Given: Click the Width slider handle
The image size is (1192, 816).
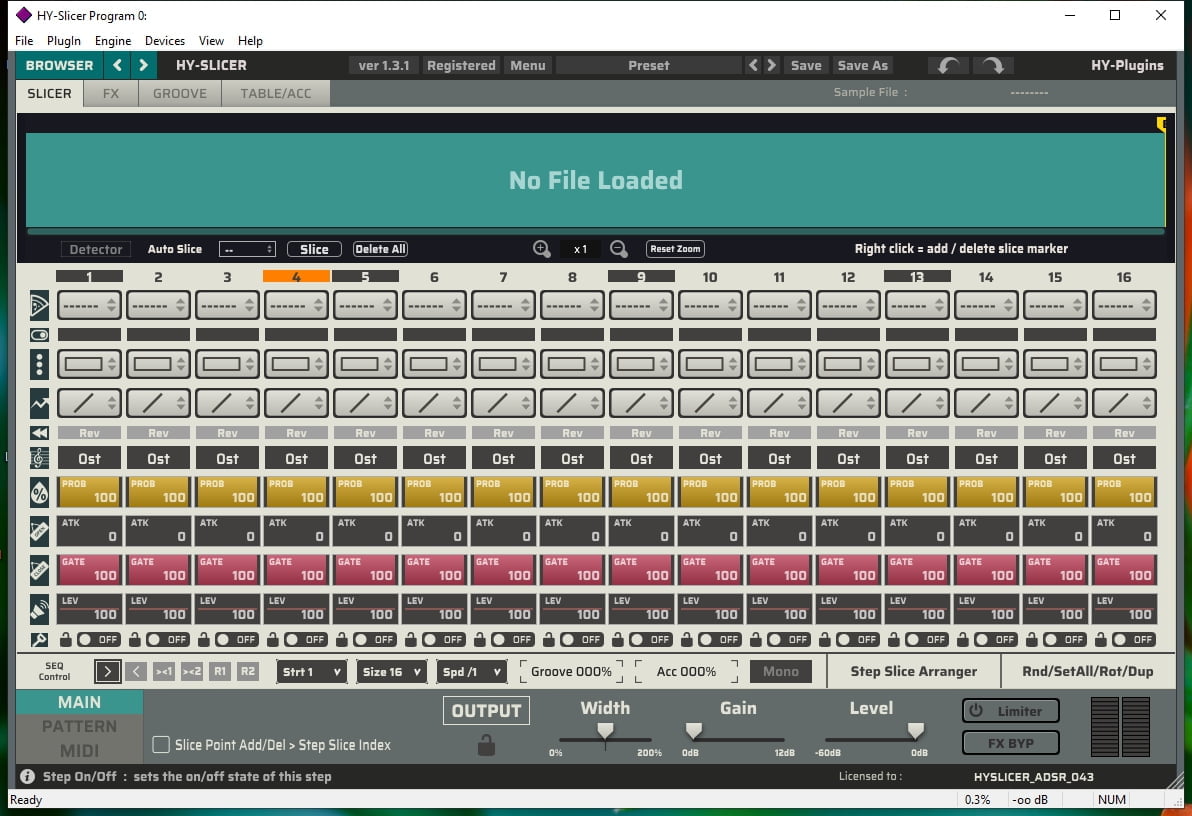Looking at the screenshot, I should [605, 731].
